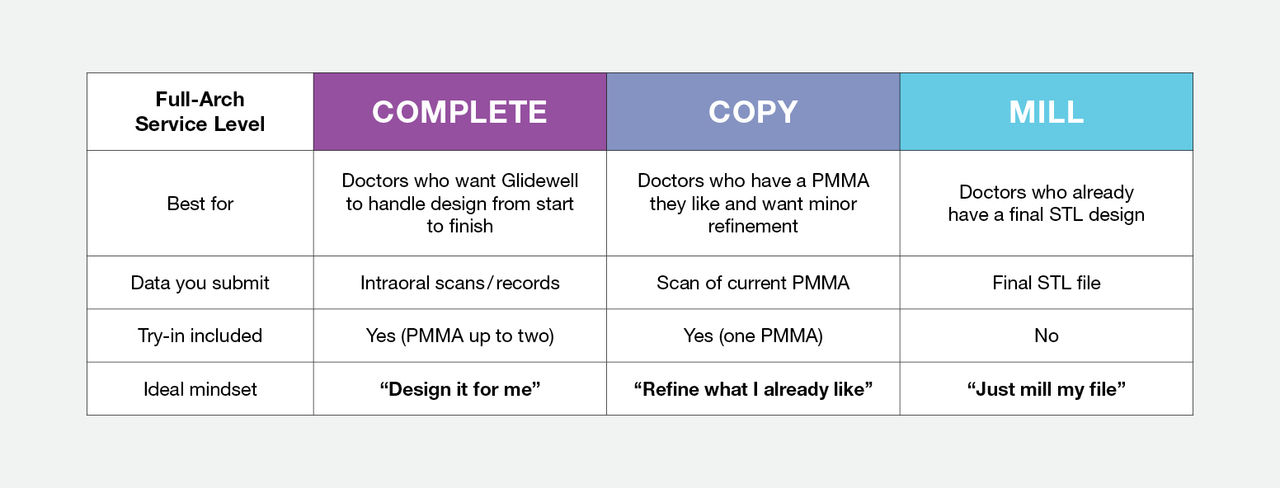Click Yes (one PMMA) cell
Image resolution: width=1280 pixels, height=488 pixels.
coord(753,336)
